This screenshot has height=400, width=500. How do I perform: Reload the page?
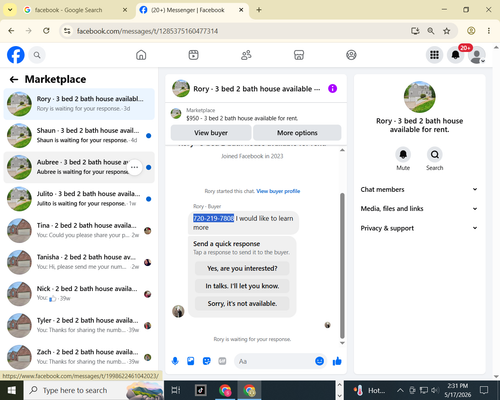[46, 31]
